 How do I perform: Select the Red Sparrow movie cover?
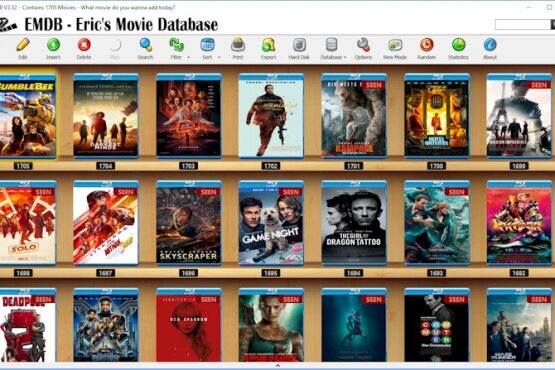coord(189,325)
